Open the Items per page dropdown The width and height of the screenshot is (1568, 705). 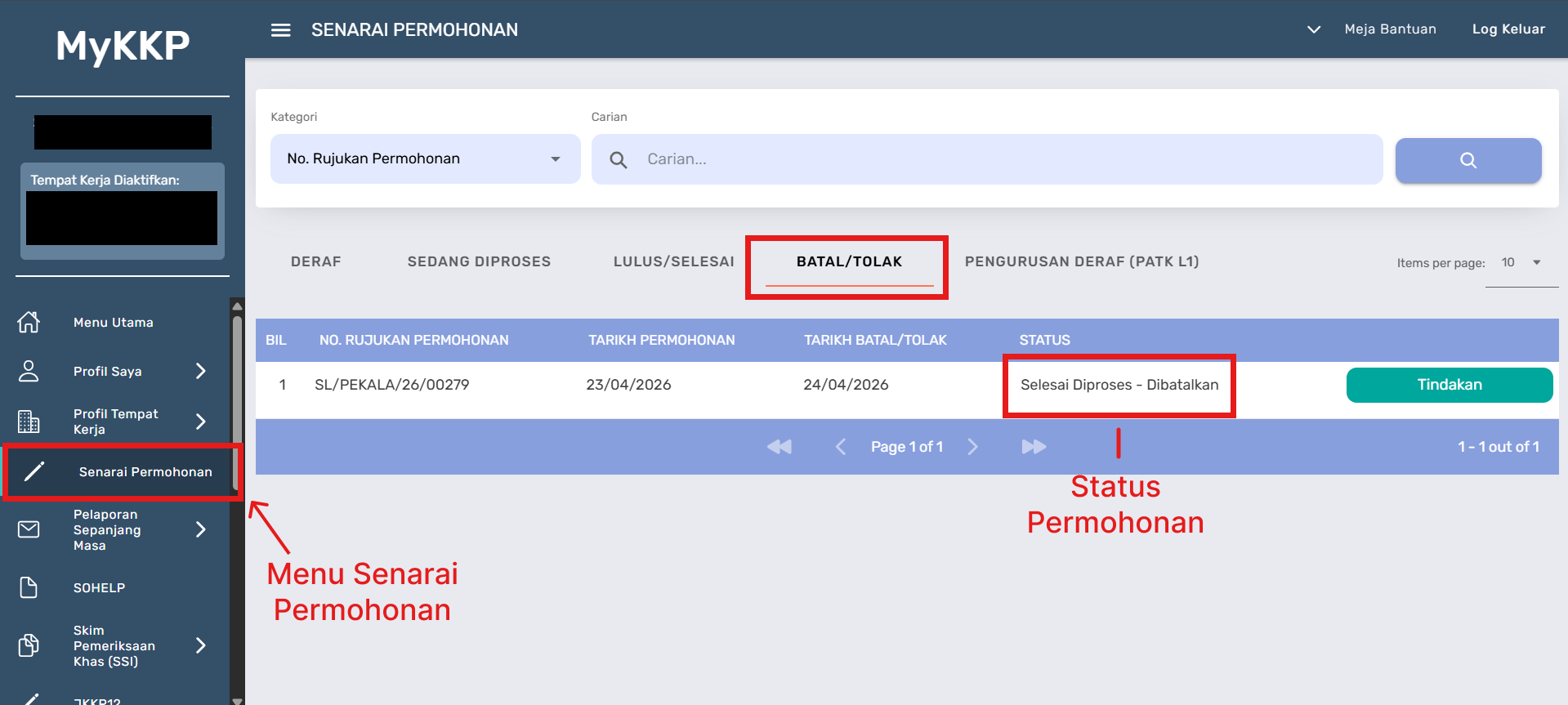1521,263
